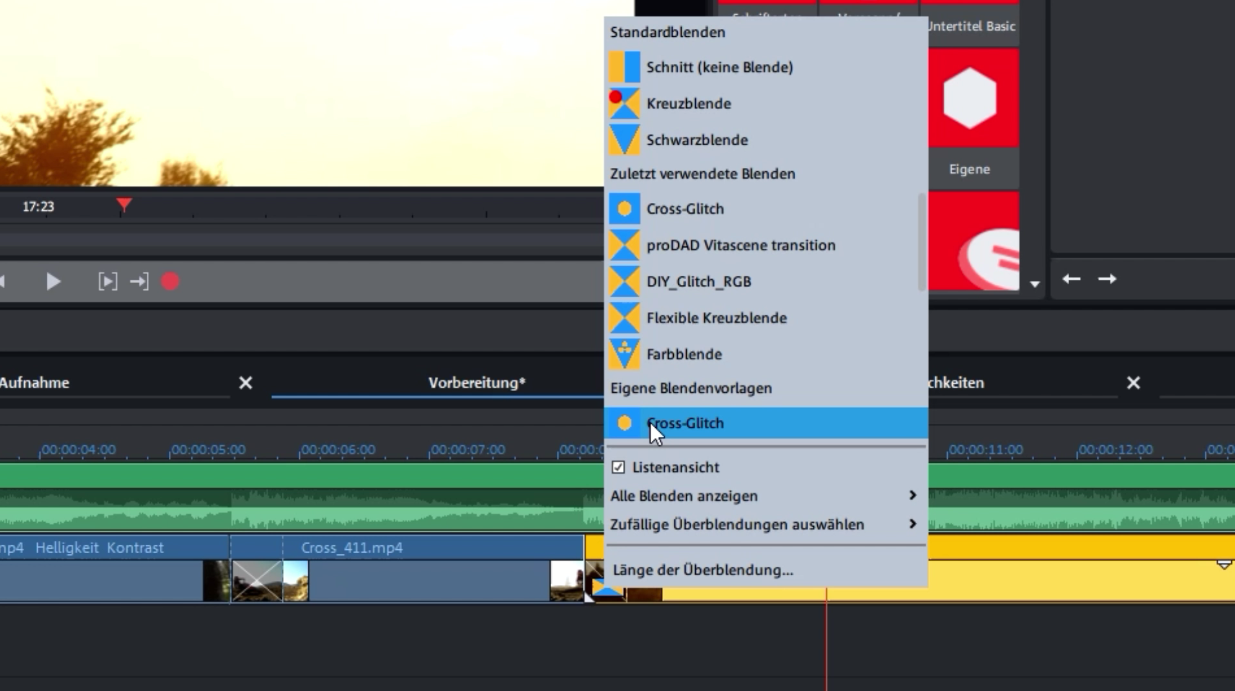Screen dimensions: 1235x691
Task: Start recording with the red record button
Action: (170, 281)
